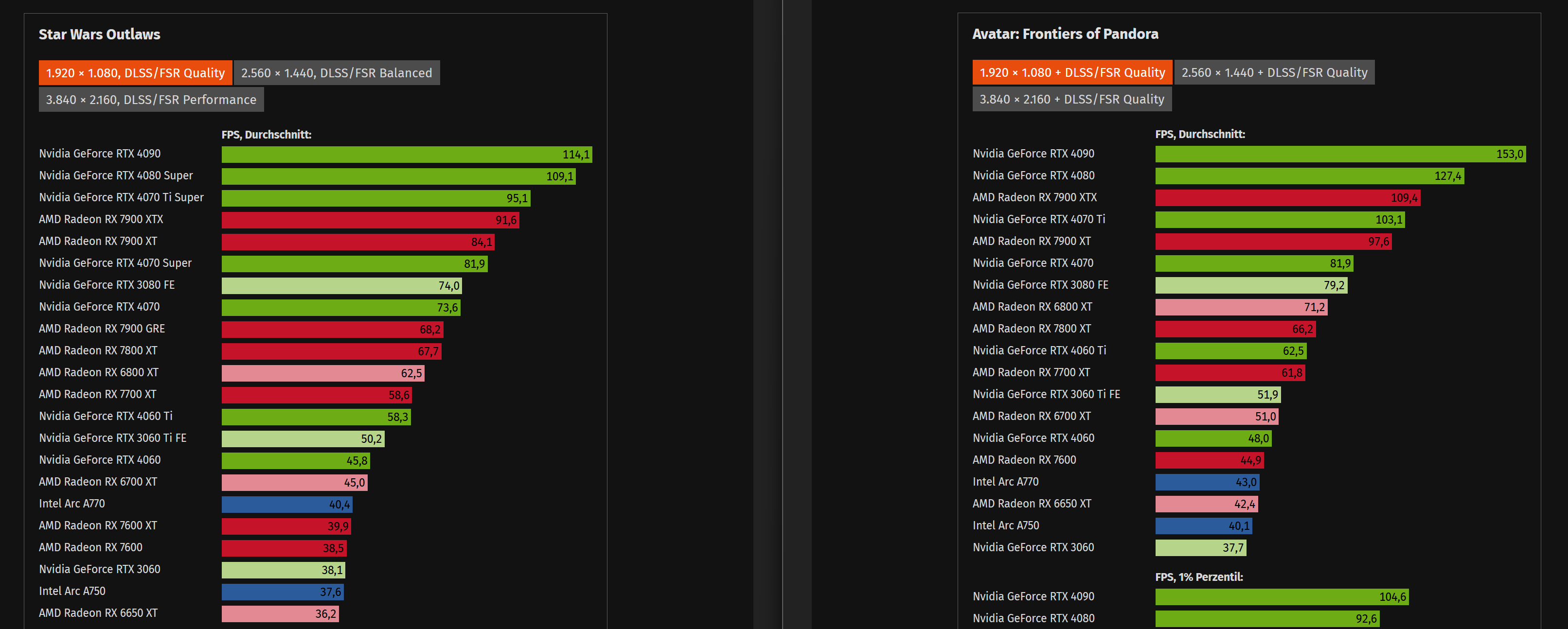Click Avatar RTX 4090 153,0 FPS bar
Screen dimensions: 1568x629
(1340, 154)
